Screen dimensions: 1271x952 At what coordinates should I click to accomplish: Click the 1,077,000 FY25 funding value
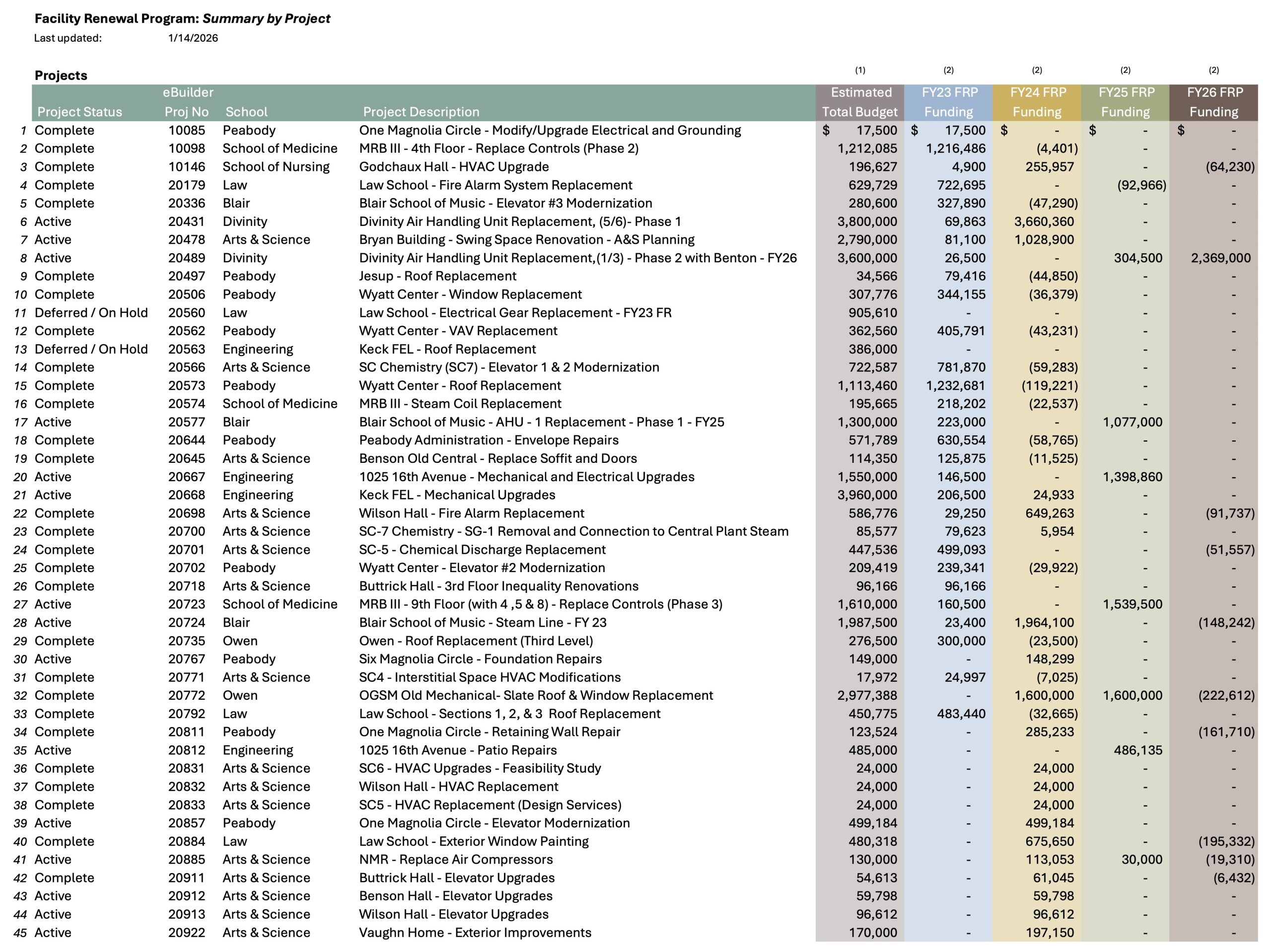pos(1132,422)
